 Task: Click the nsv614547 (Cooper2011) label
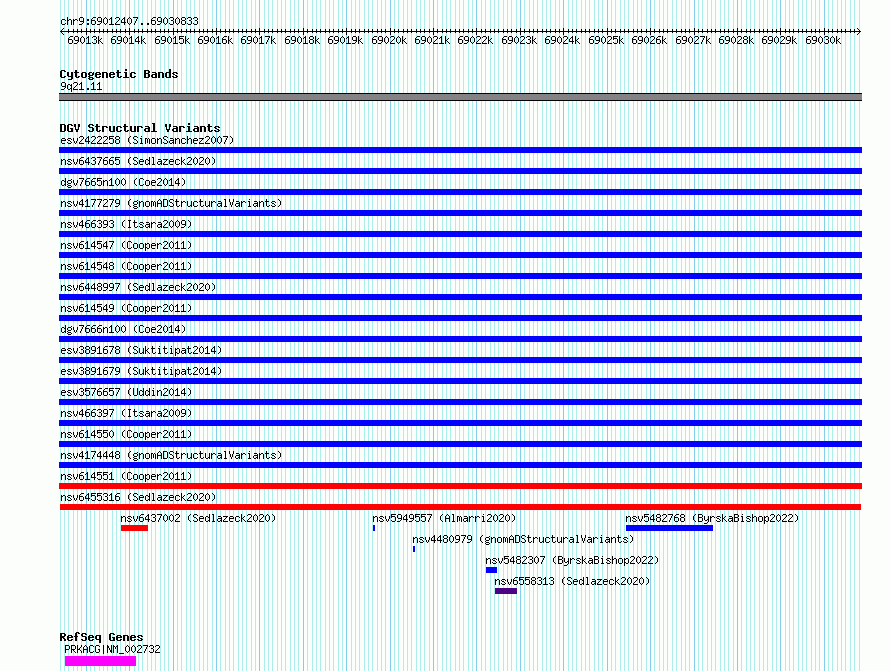(126, 245)
